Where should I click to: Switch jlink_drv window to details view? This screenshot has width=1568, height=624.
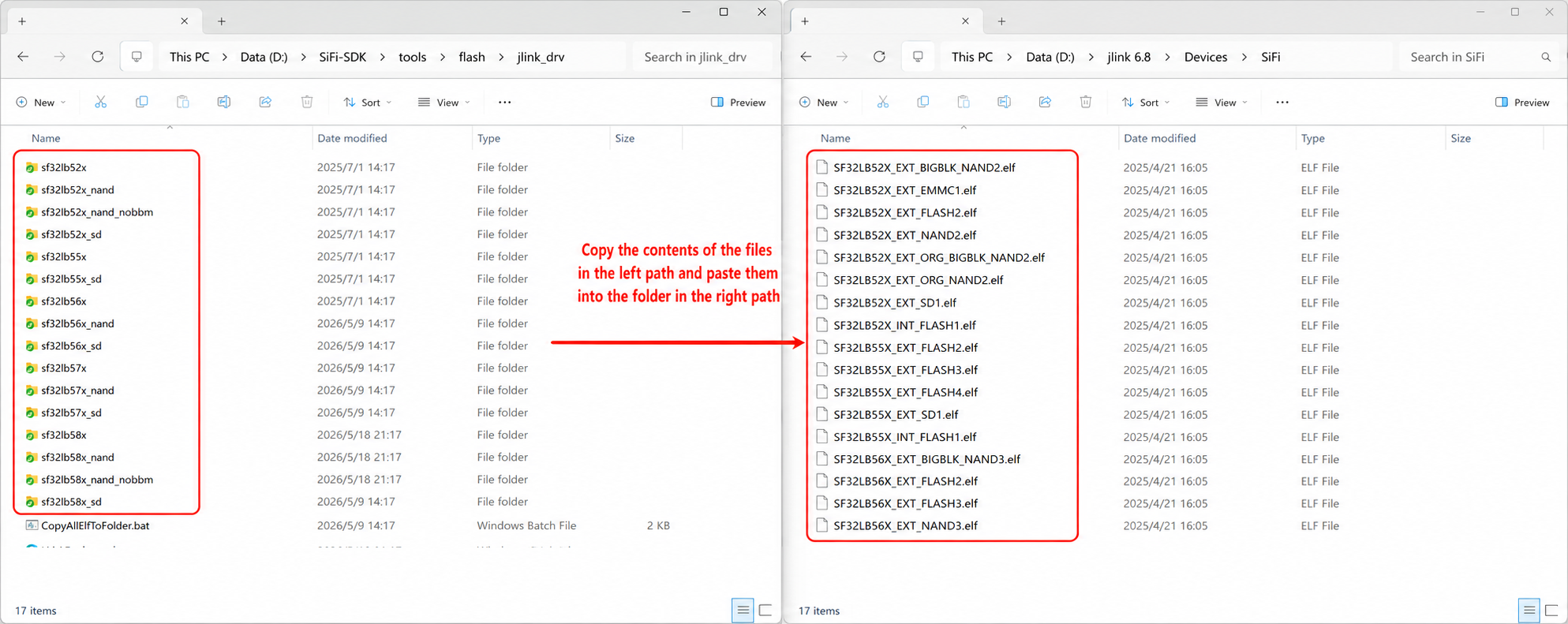point(743,610)
